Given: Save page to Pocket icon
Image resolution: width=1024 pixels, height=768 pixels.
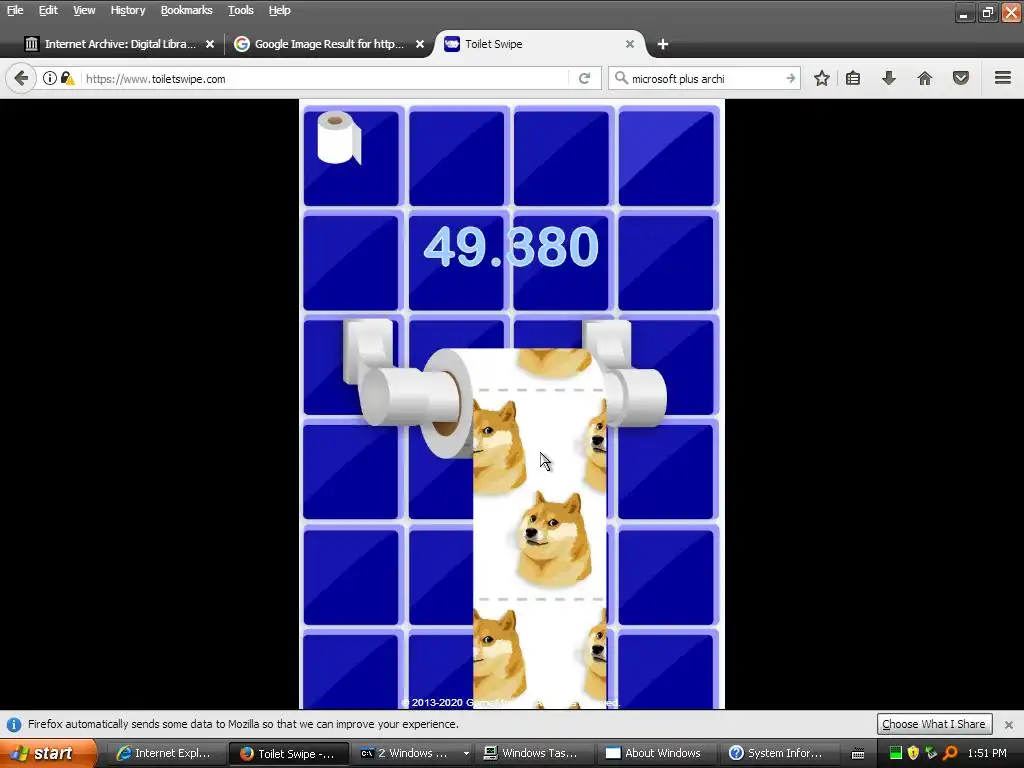Looking at the screenshot, I should coord(961,78).
